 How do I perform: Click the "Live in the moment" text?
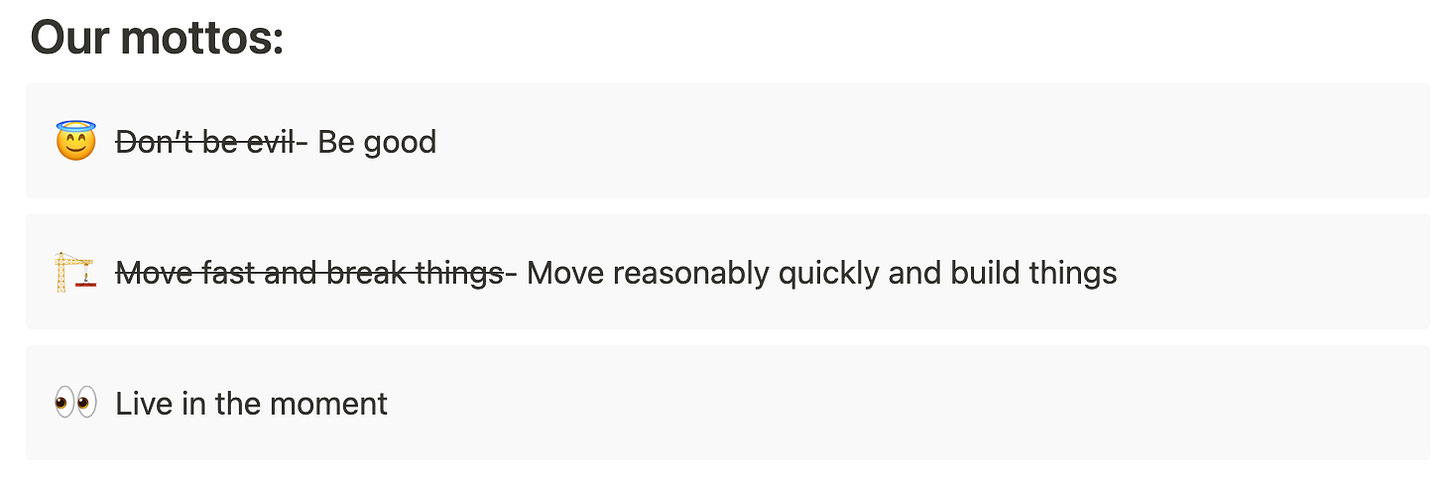click(x=251, y=403)
